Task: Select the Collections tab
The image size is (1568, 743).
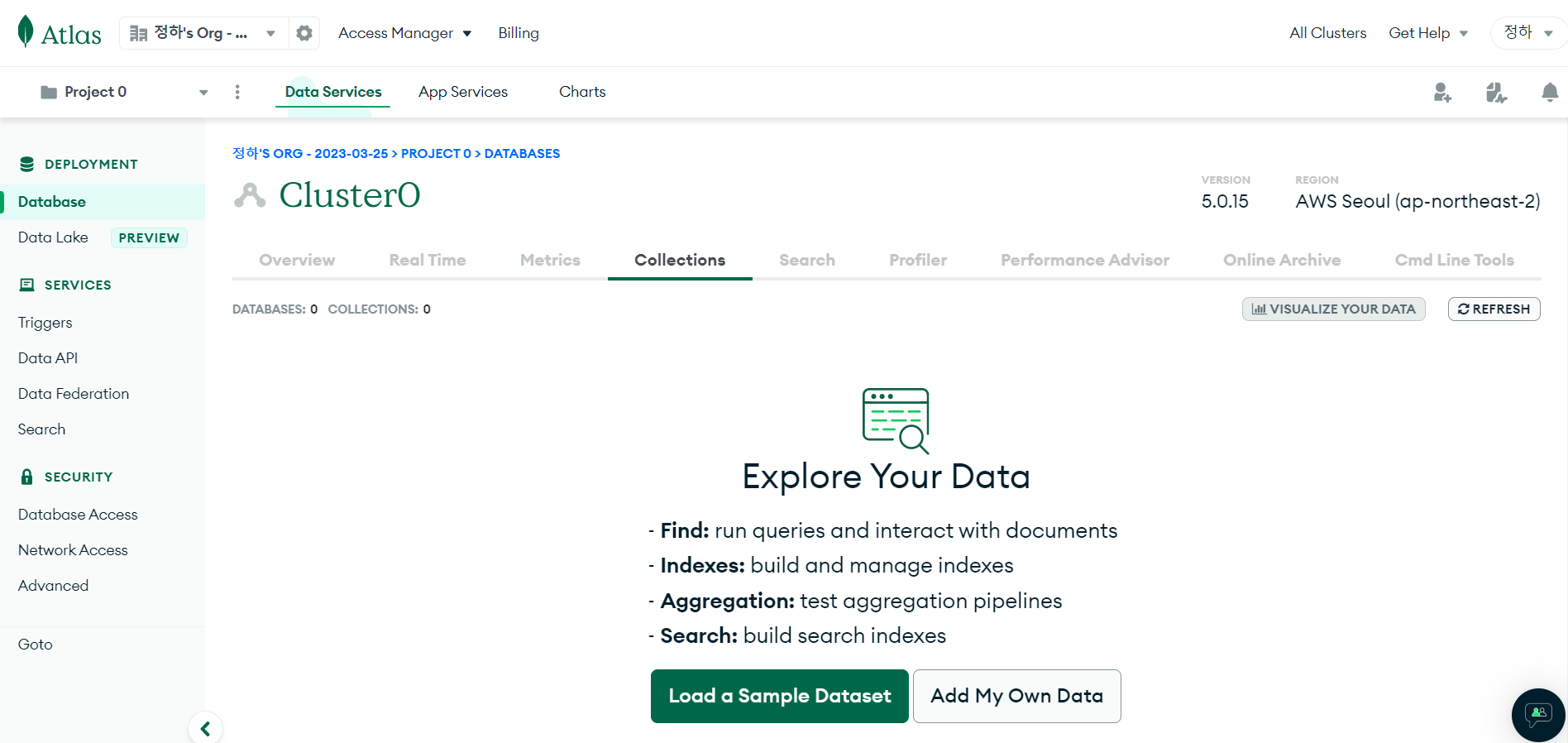Action: pos(680,260)
